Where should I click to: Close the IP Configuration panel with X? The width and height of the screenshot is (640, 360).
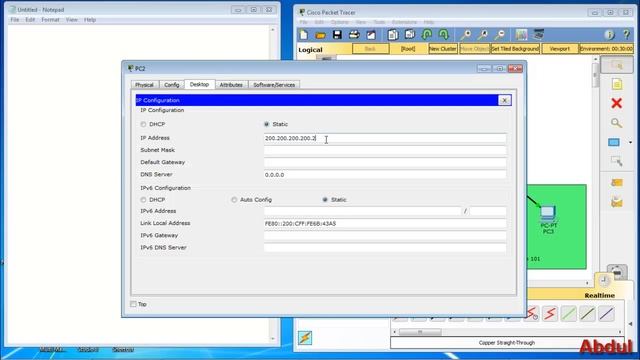(504, 100)
